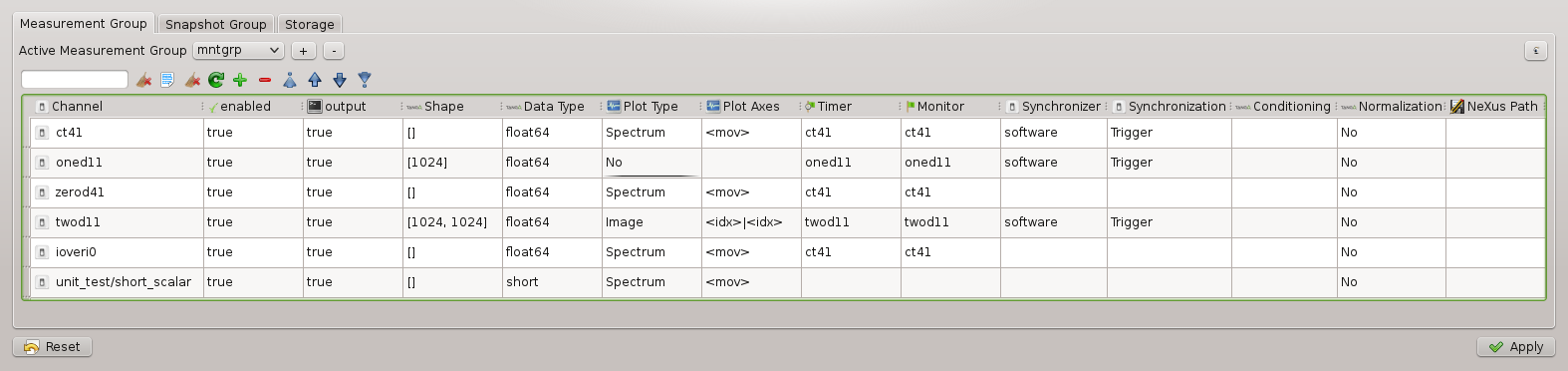Click the Channel column header
Screen dimensions: 1568x371
point(117,106)
